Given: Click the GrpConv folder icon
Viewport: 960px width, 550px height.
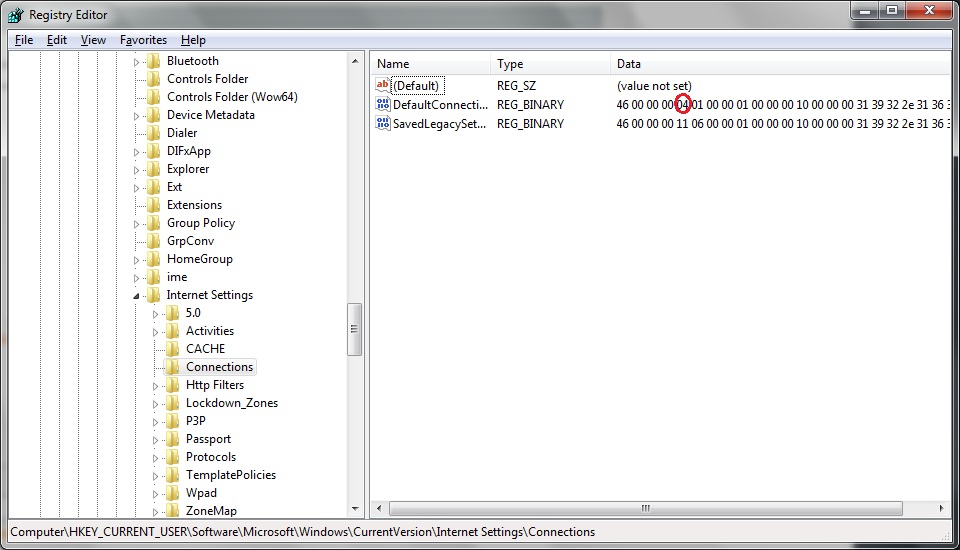Looking at the screenshot, I should (x=154, y=241).
